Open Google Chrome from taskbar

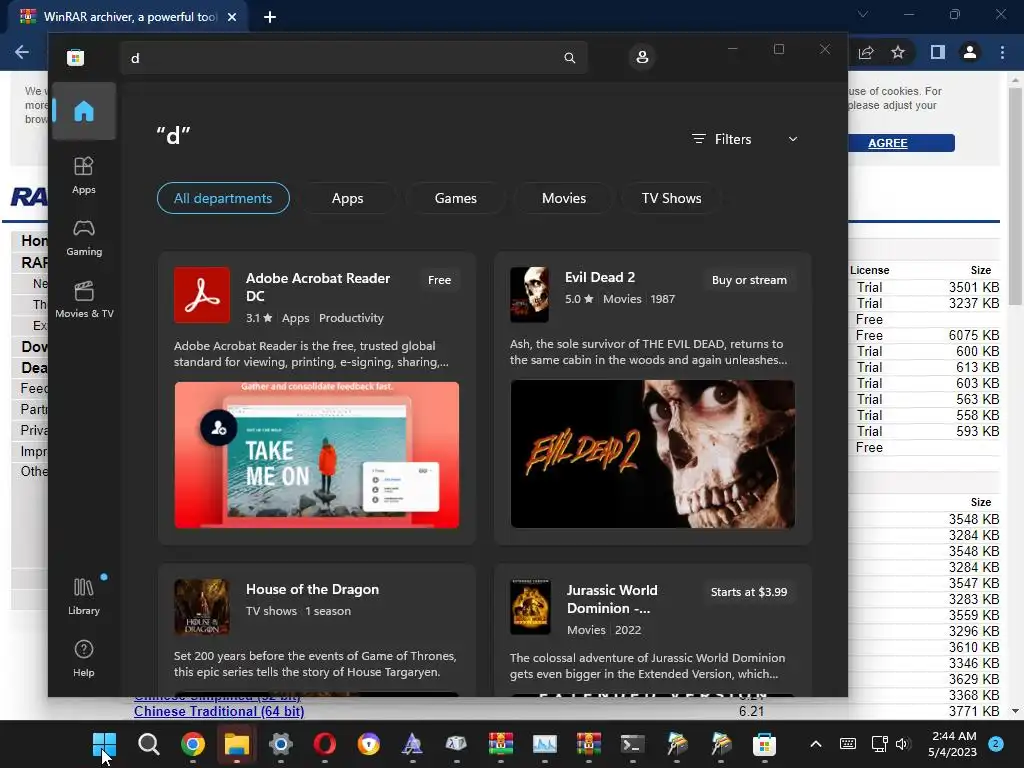coord(193,744)
